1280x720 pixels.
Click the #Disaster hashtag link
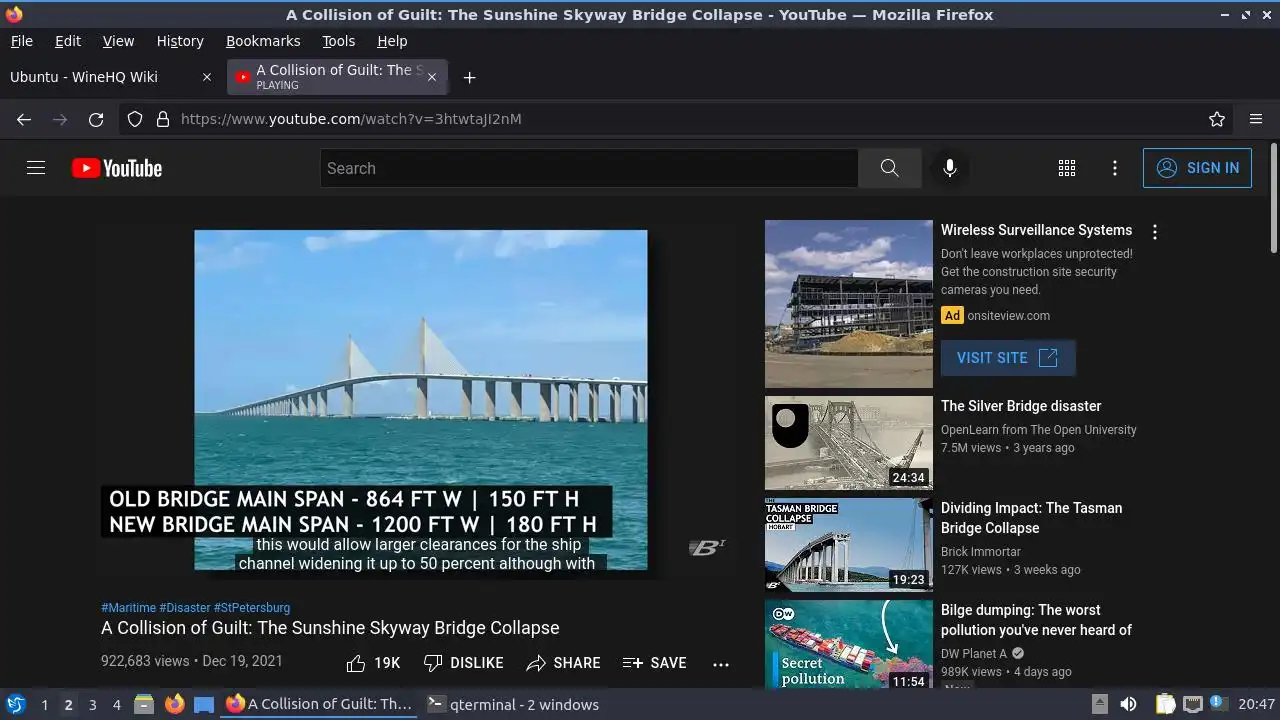[x=184, y=608]
